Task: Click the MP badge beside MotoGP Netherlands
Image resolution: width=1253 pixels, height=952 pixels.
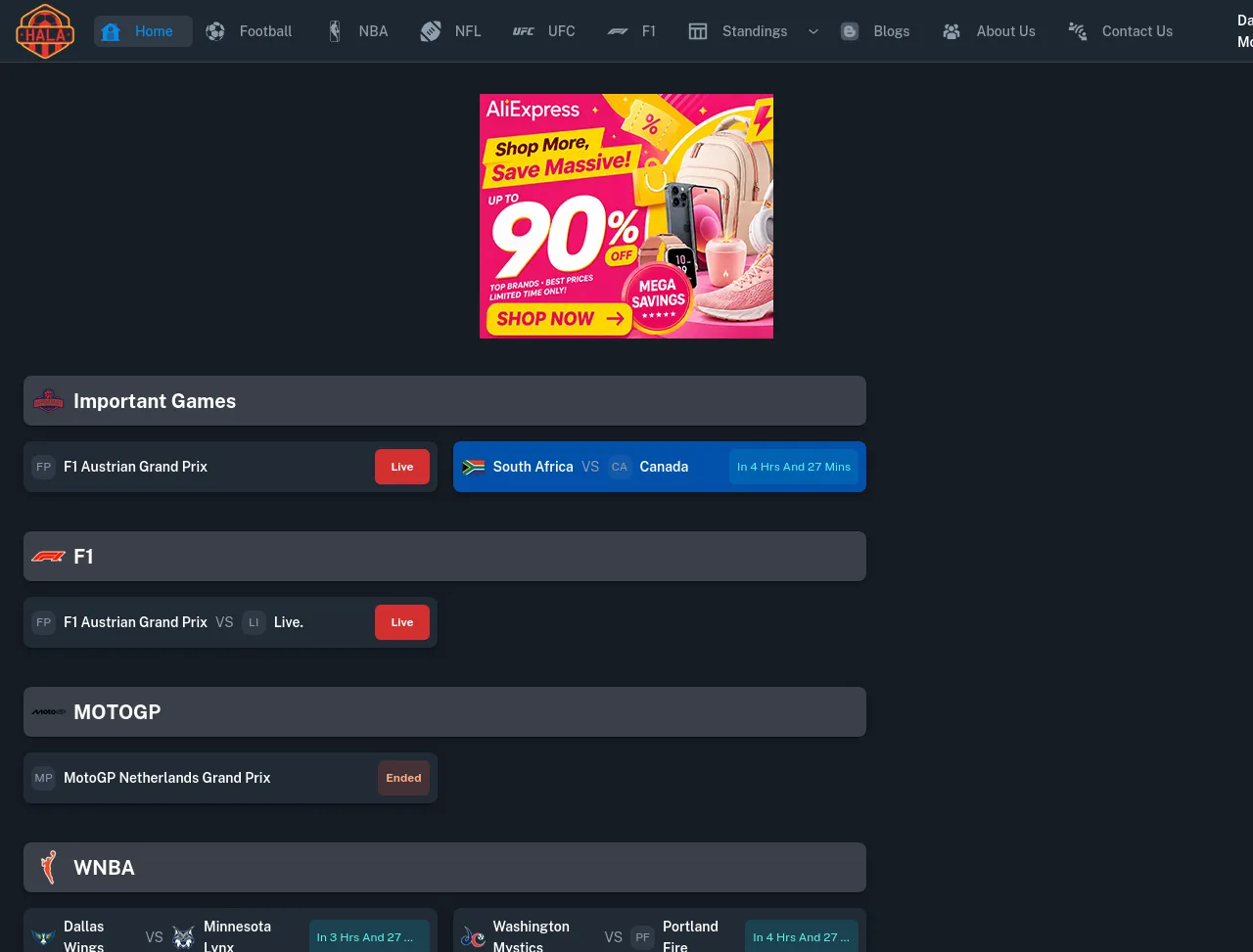Action: coord(43,778)
